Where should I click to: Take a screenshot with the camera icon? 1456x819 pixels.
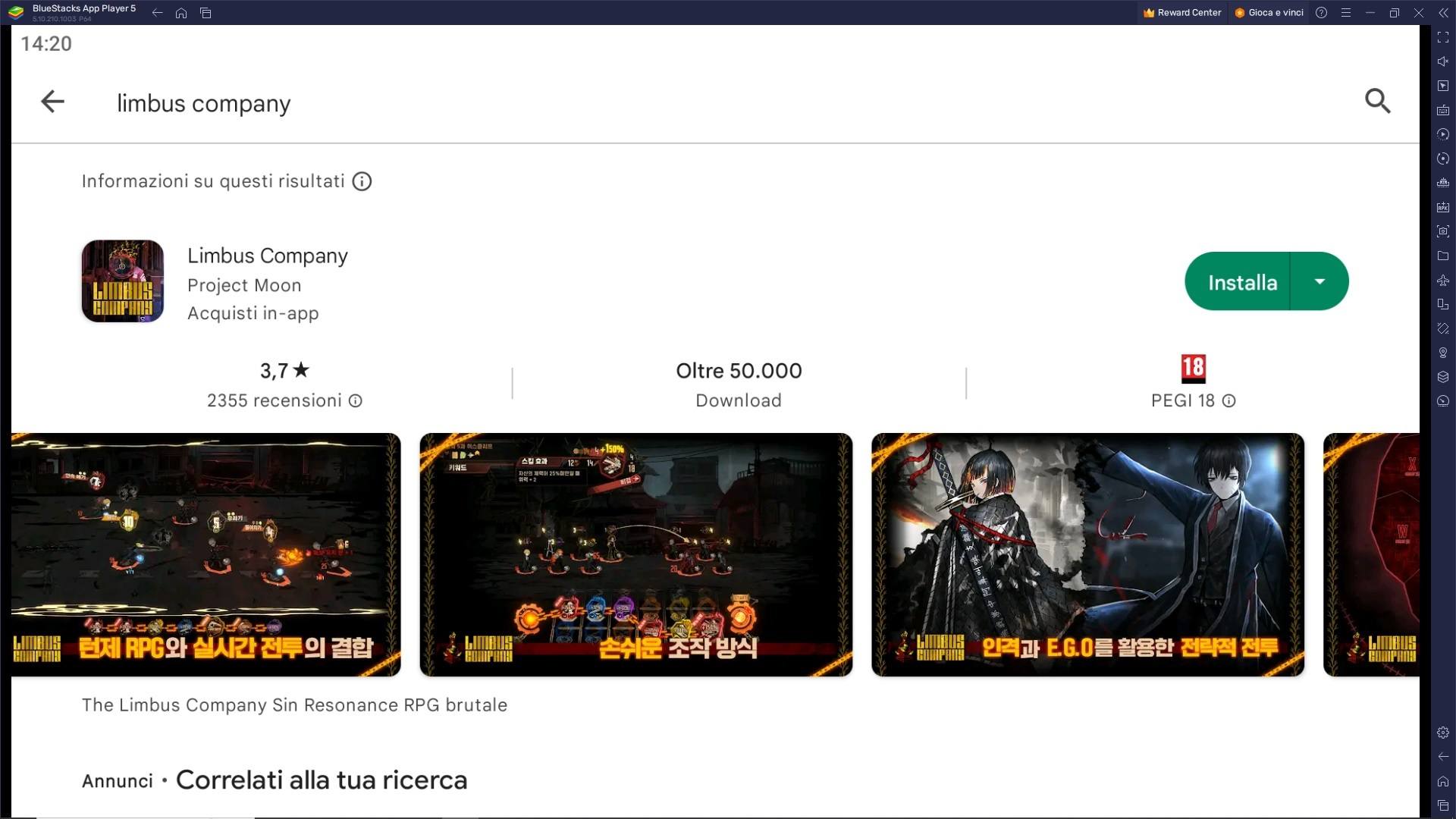coord(1442,231)
